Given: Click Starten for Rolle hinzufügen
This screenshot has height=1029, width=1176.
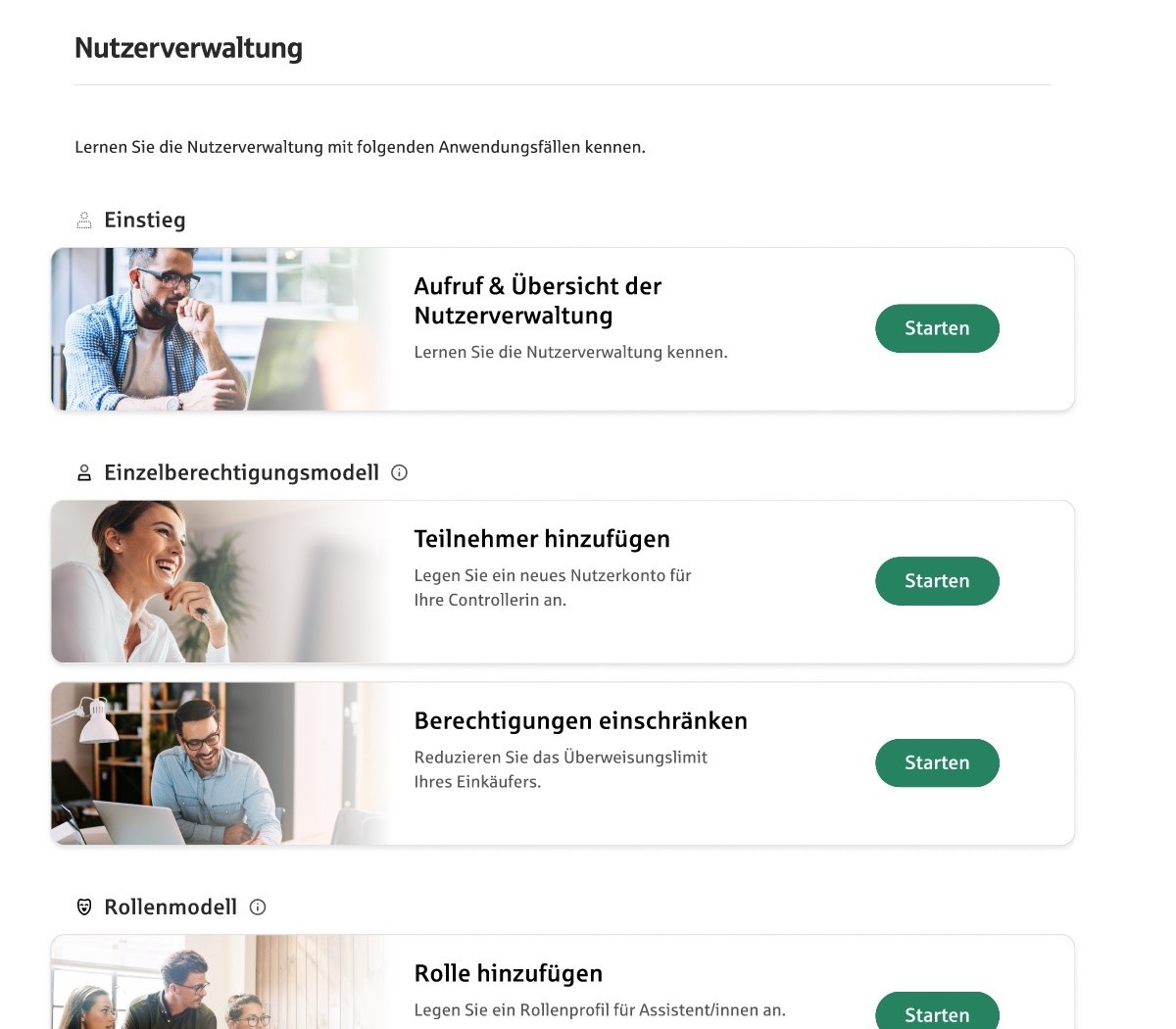Looking at the screenshot, I should pyautogui.click(x=937, y=1010).
